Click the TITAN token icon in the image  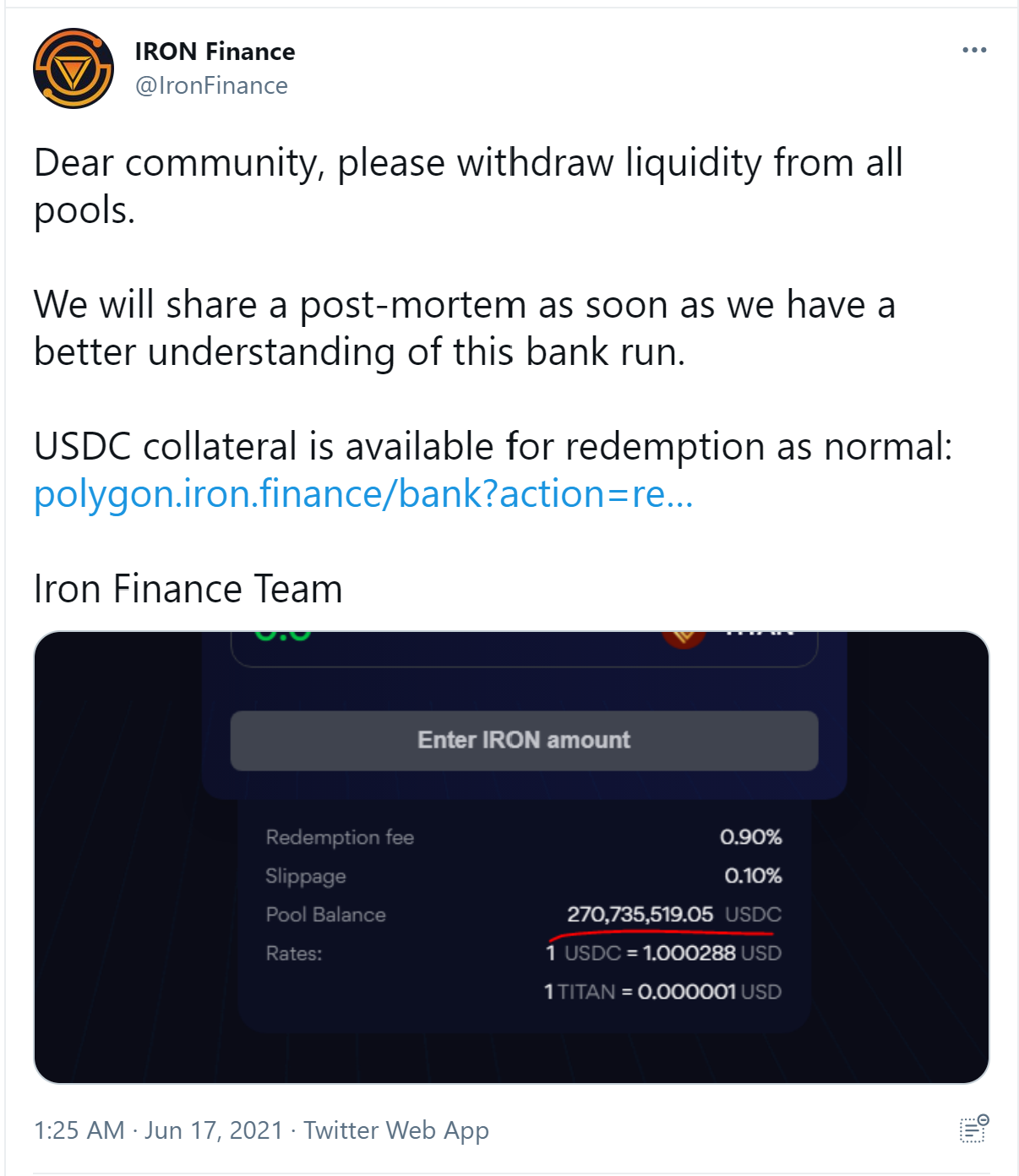click(x=684, y=639)
